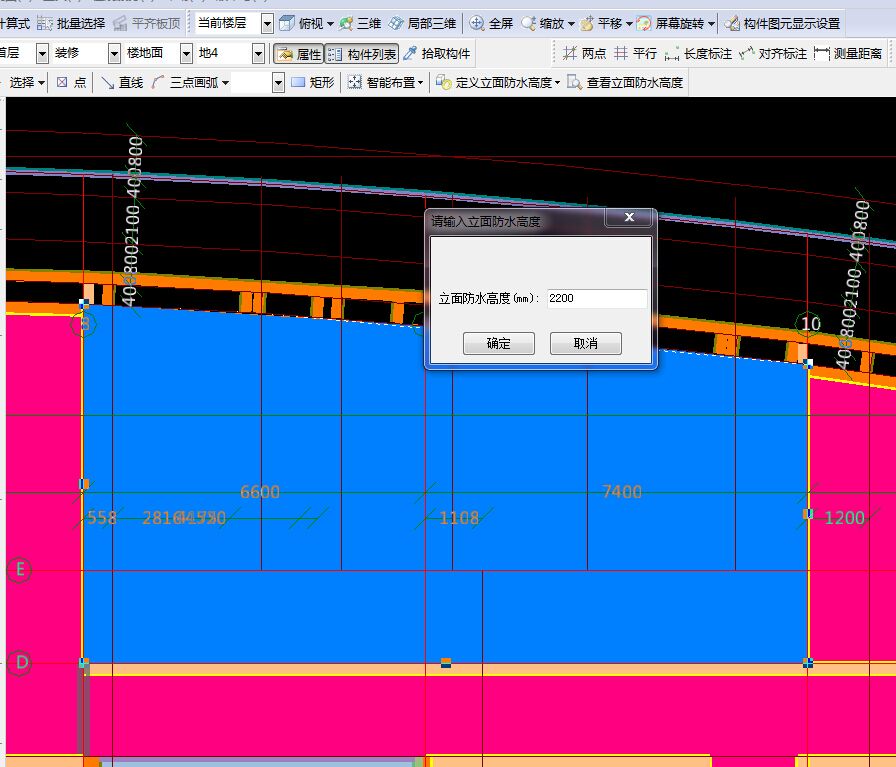Open 构件图元显示设置 display settings
Viewport: 896px width, 767px height.
click(782, 23)
